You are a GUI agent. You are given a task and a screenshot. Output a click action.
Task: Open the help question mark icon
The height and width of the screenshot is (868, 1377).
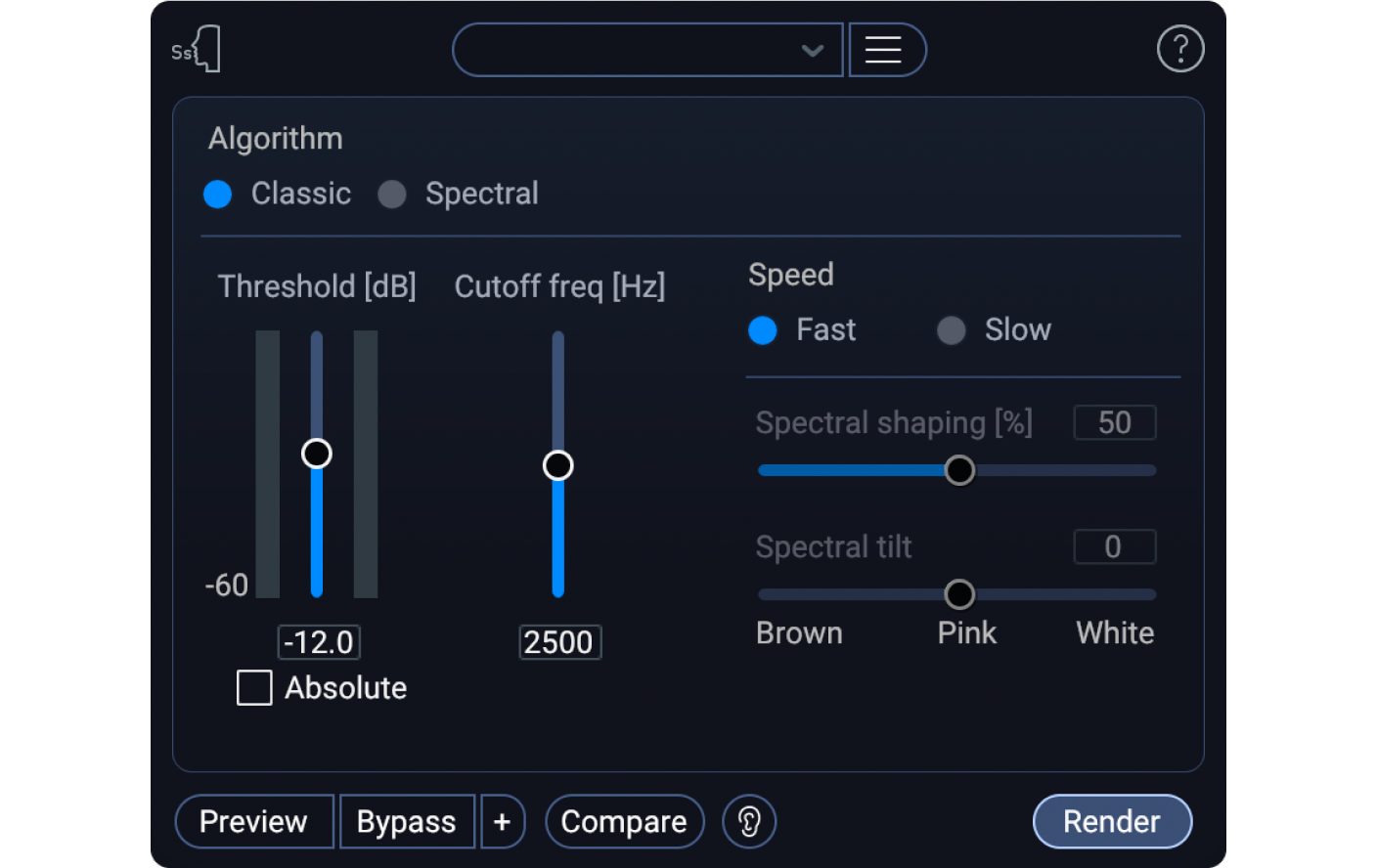[x=1179, y=49]
